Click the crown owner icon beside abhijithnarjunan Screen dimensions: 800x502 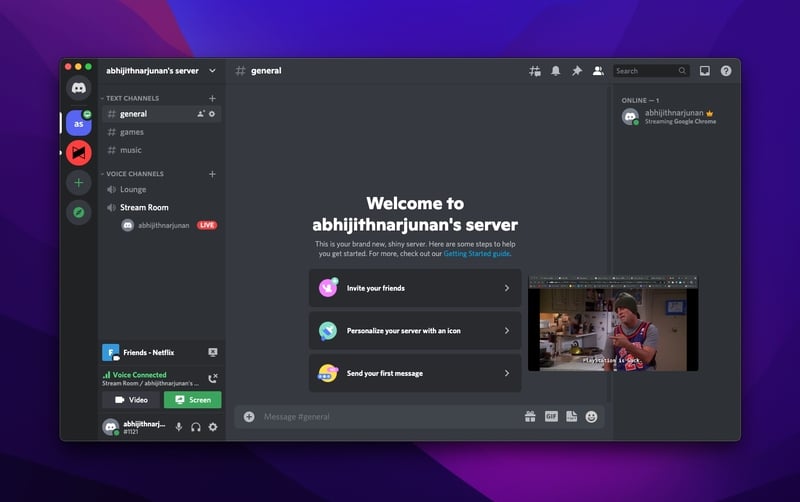(x=710, y=113)
